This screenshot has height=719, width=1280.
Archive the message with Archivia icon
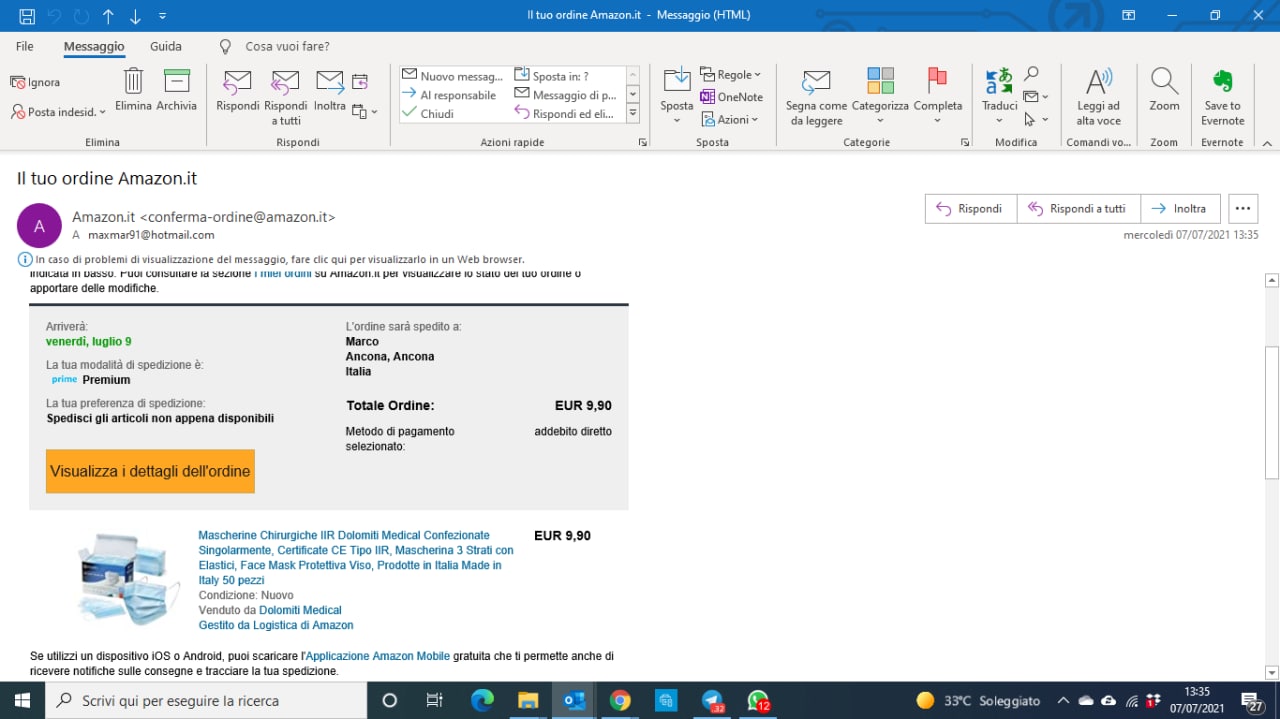(177, 84)
